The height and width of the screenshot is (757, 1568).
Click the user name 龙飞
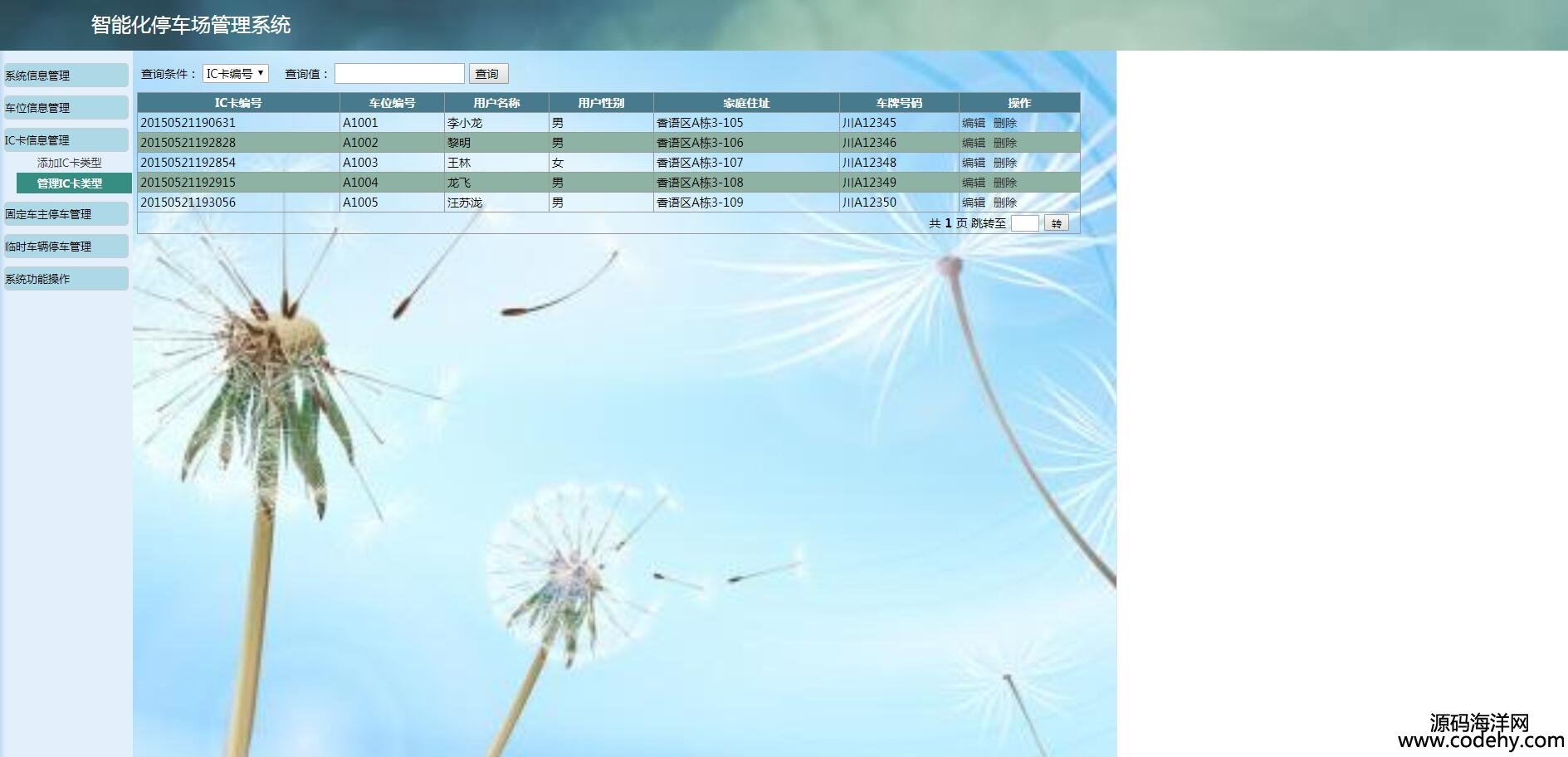[459, 183]
